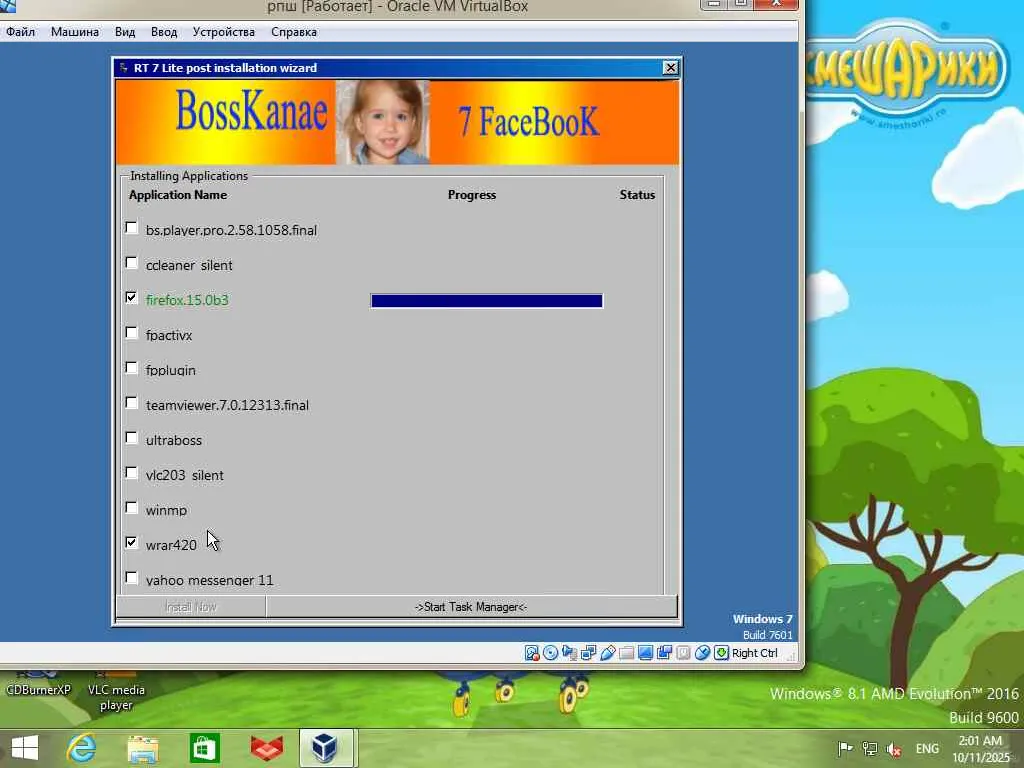Open the Файл menu

[20, 32]
